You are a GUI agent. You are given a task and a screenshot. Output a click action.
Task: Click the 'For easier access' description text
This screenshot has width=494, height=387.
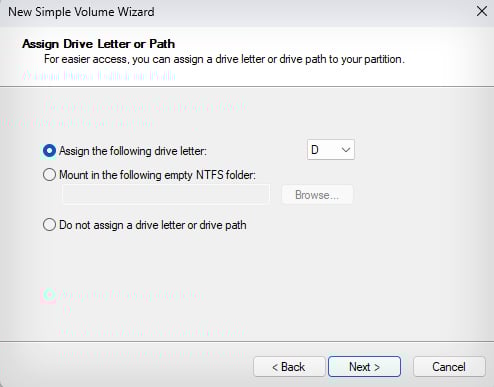(224, 59)
